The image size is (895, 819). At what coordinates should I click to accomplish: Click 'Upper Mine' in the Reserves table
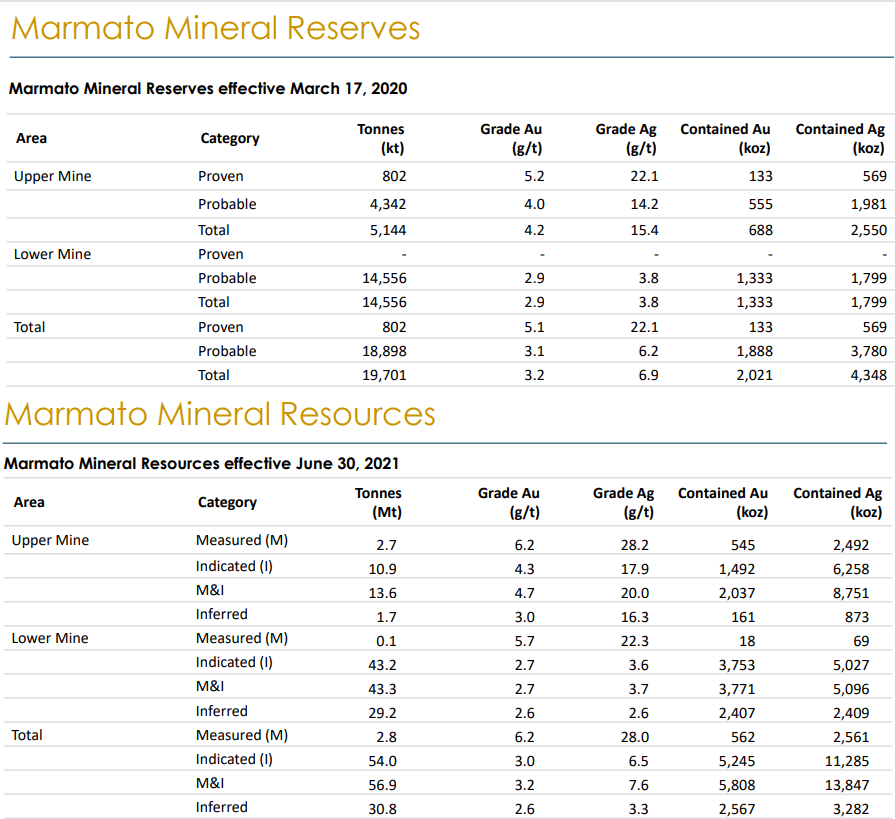point(53,176)
